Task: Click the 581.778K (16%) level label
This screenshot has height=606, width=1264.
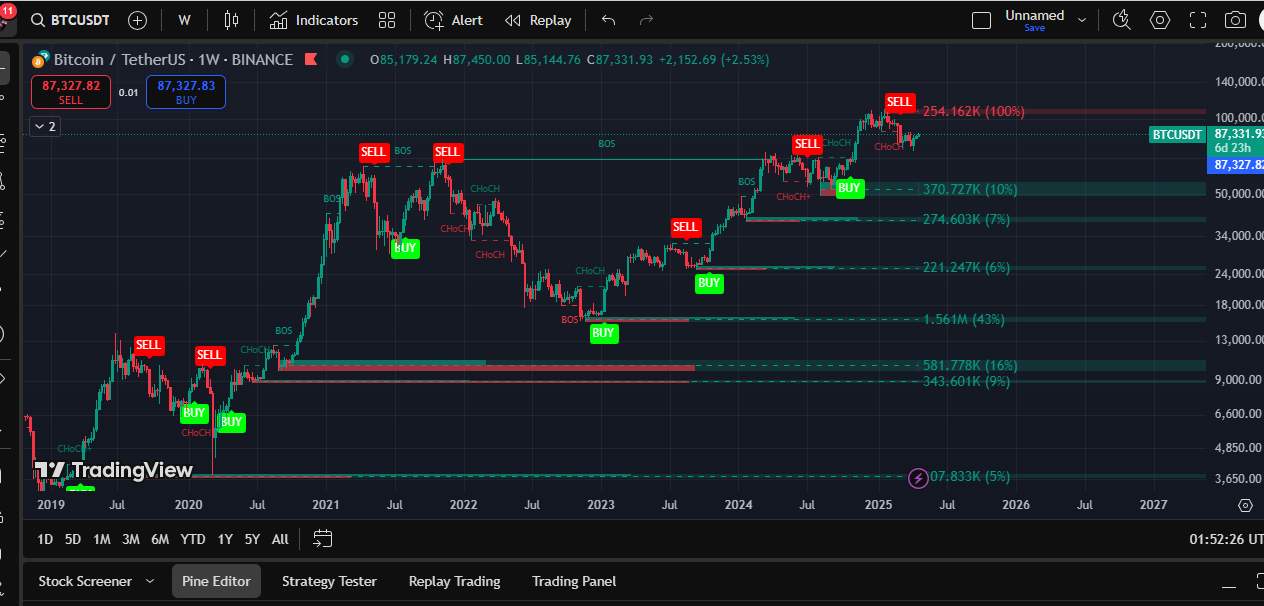Action: pos(970,365)
